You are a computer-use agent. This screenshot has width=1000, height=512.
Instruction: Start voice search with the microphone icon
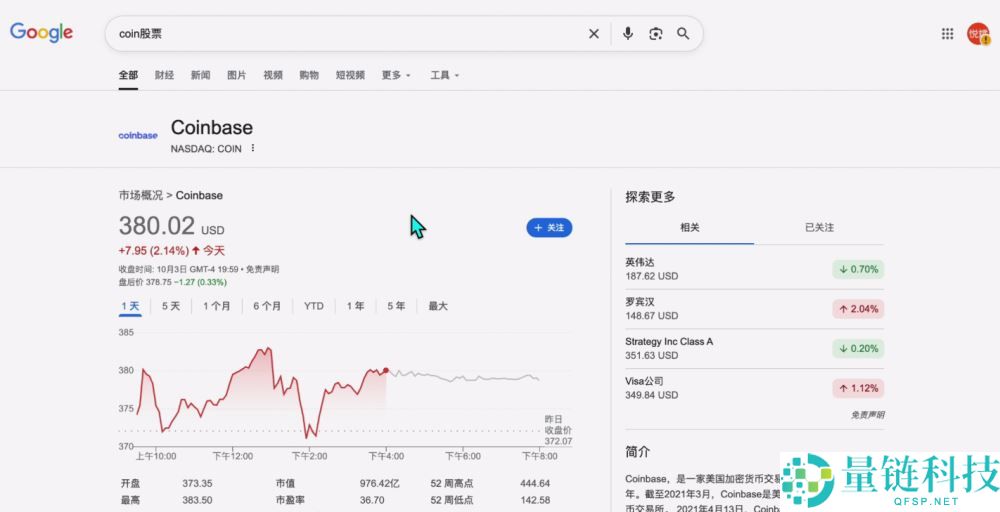pyautogui.click(x=628, y=34)
